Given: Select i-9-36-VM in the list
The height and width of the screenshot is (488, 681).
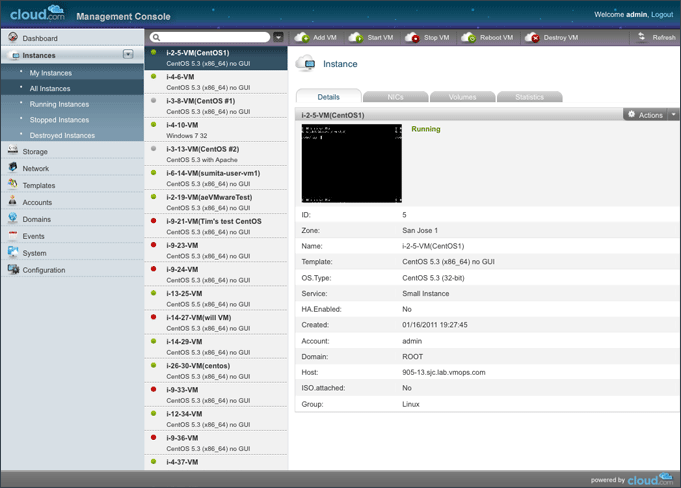Looking at the screenshot, I should click(216, 443).
